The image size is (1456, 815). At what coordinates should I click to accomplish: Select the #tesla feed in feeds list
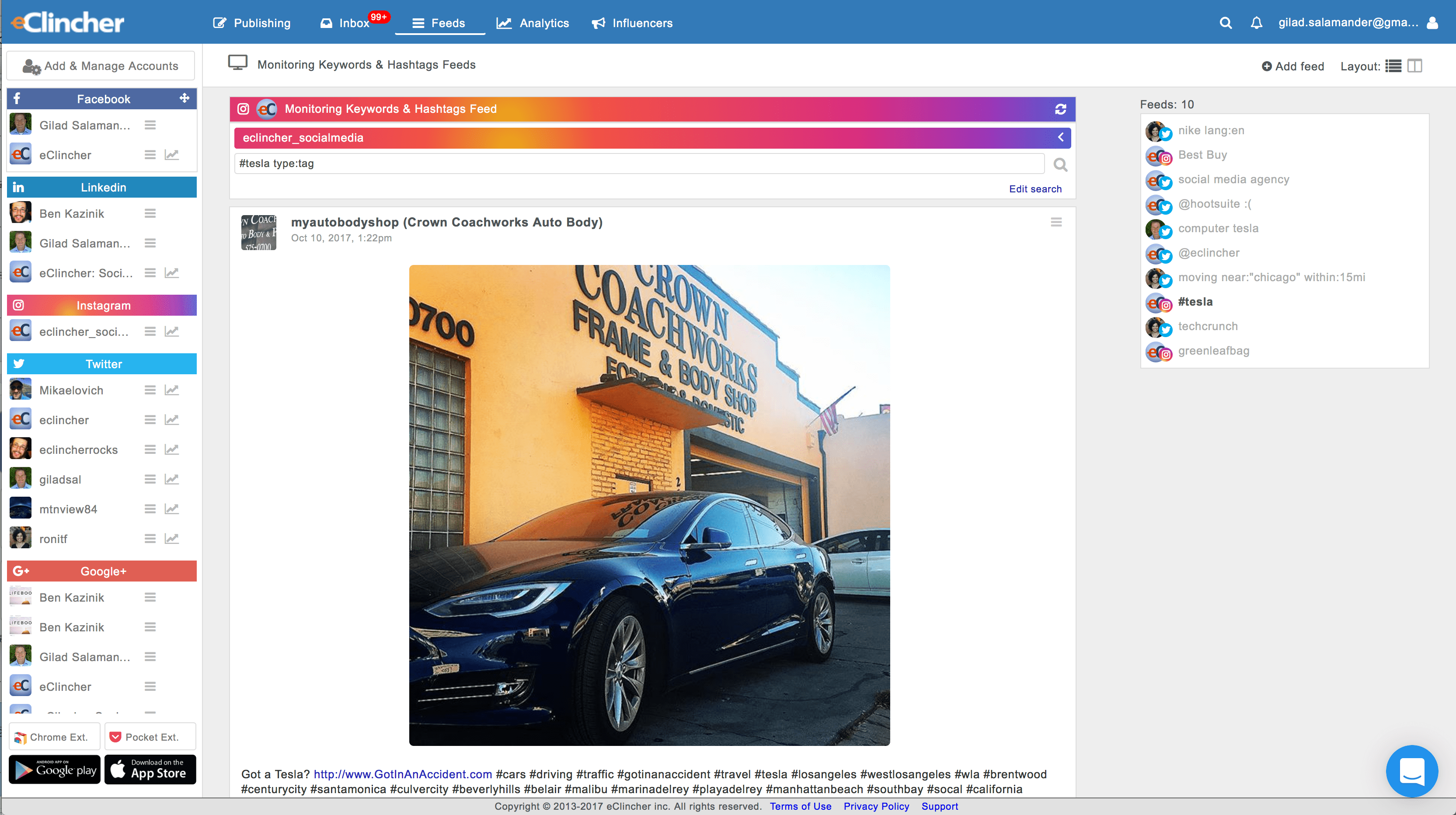pos(1195,302)
